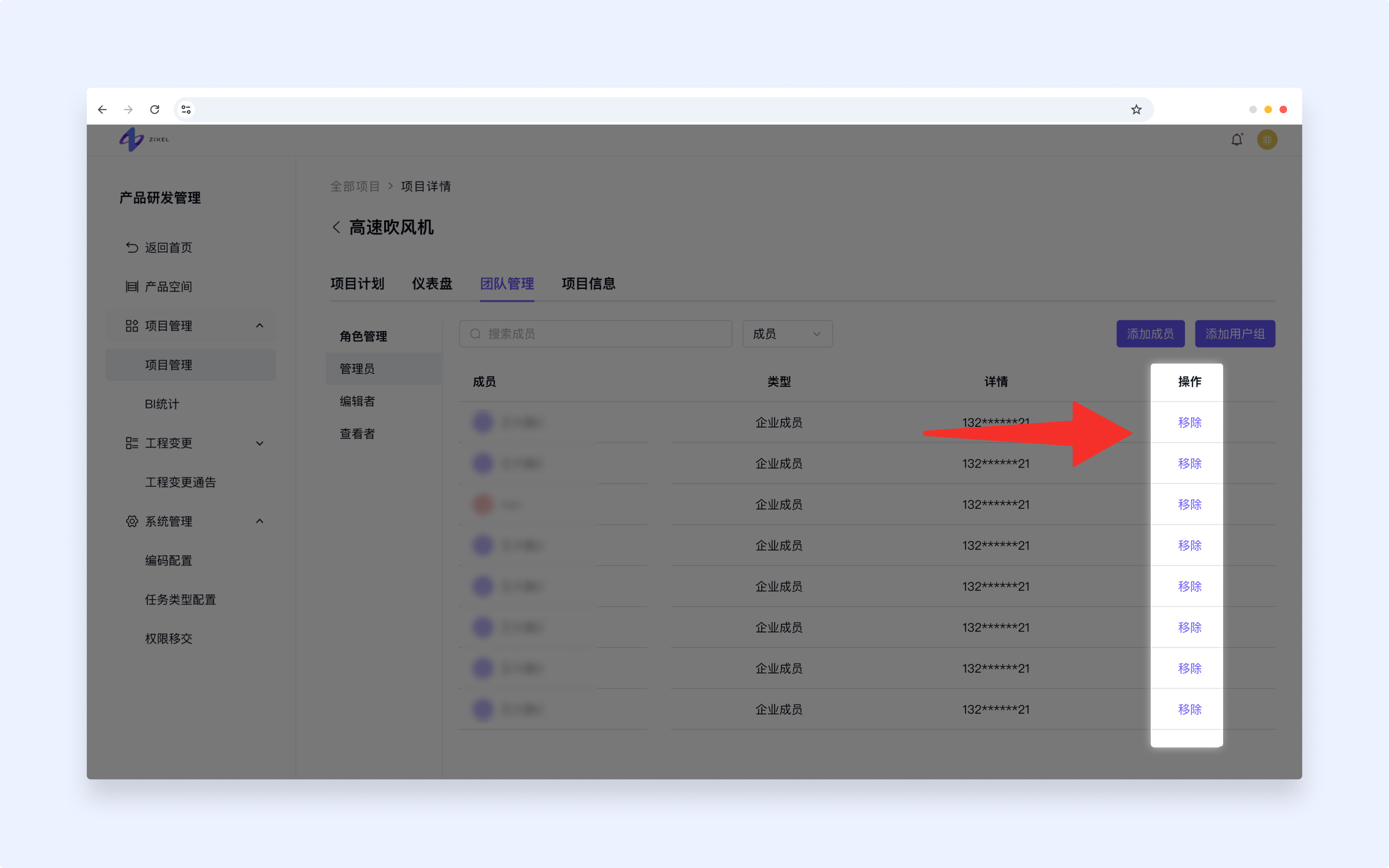
Task: Open 返回首页 in the sidebar
Action: [168, 248]
